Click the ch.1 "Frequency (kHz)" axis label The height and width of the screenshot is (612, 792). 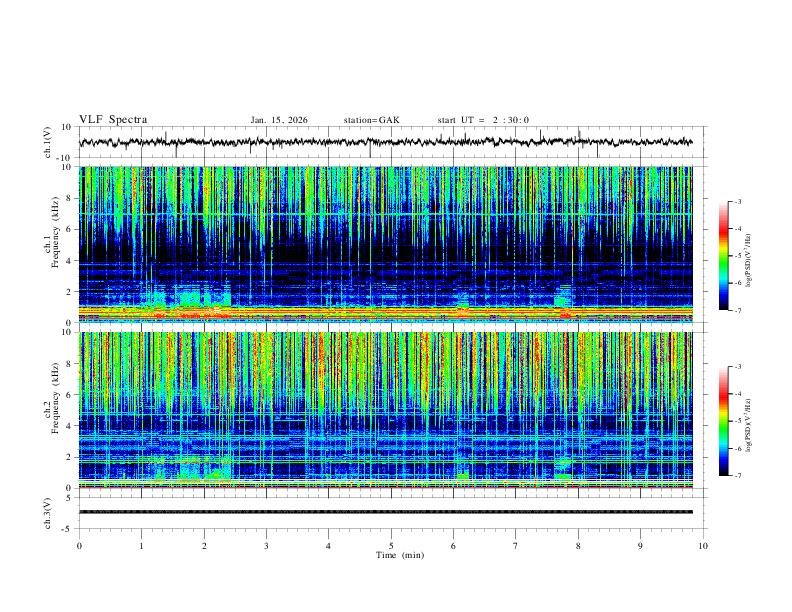(56, 232)
